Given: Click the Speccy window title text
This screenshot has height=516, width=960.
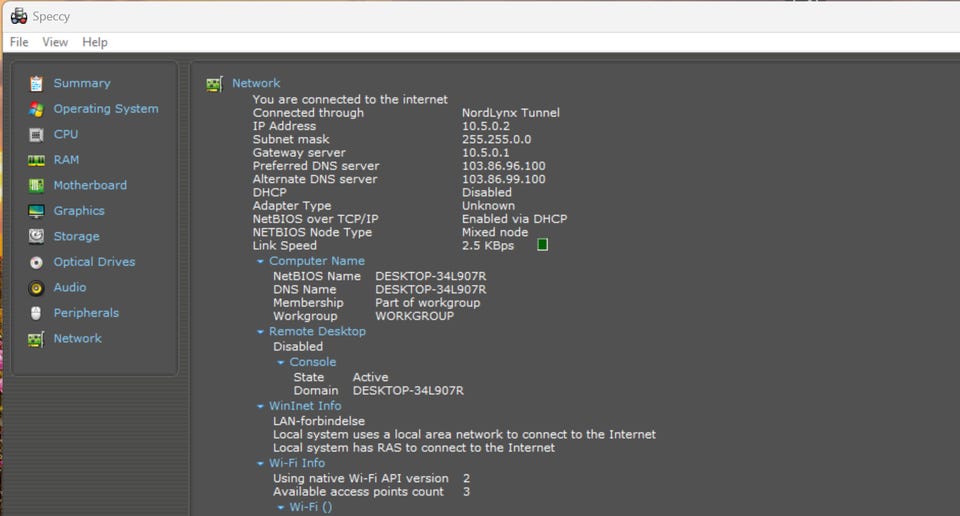Looking at the screenshot, I should (x=51, y=17).
